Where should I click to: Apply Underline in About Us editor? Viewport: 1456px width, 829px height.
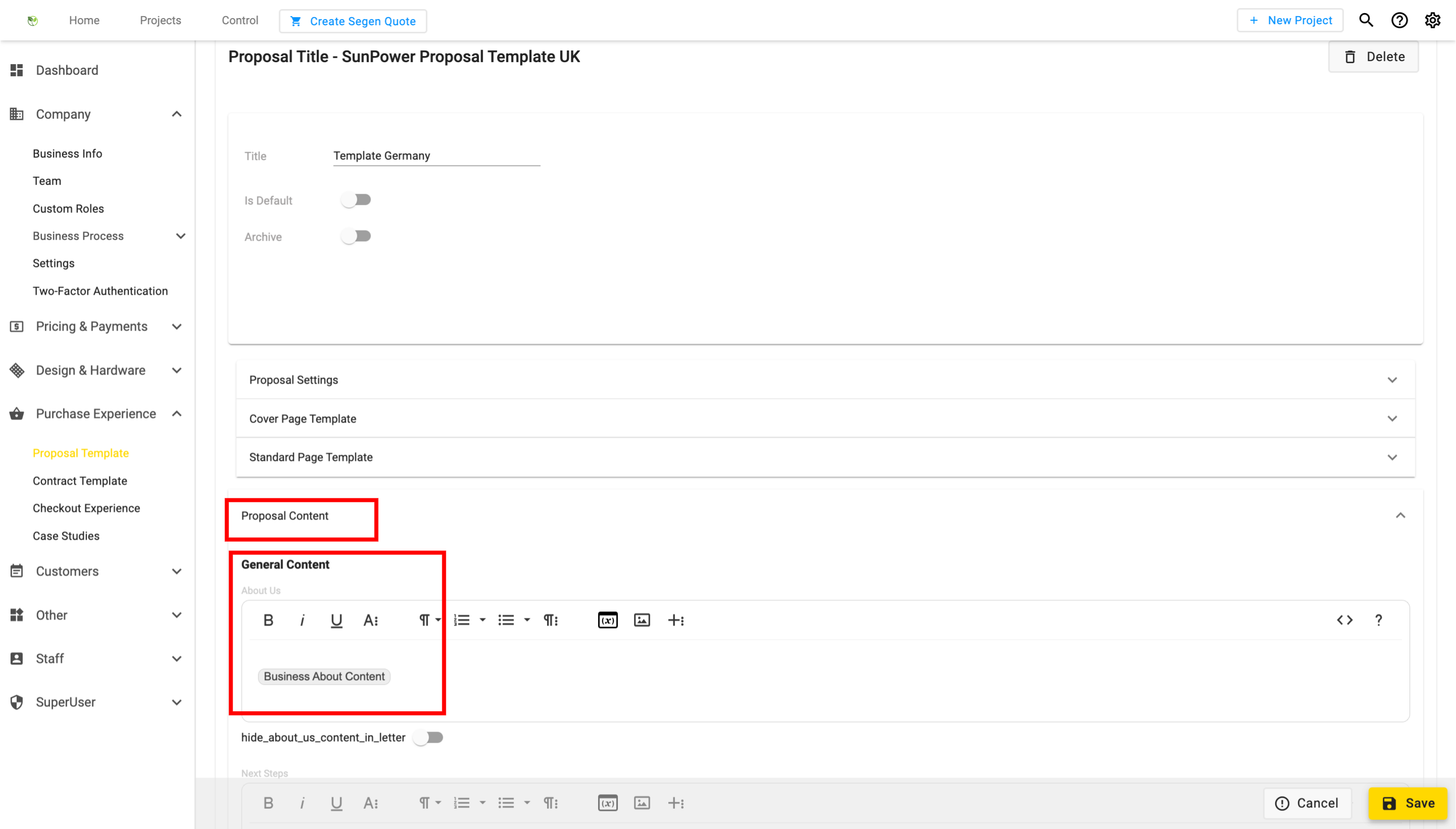[337, 620]
